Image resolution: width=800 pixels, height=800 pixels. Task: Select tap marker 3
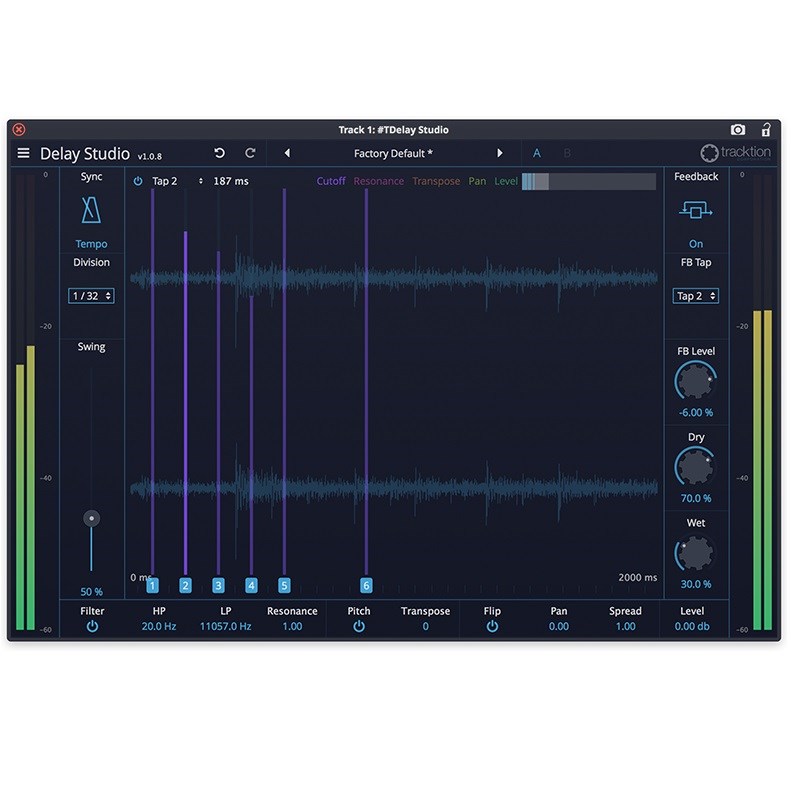coord(218,585)
